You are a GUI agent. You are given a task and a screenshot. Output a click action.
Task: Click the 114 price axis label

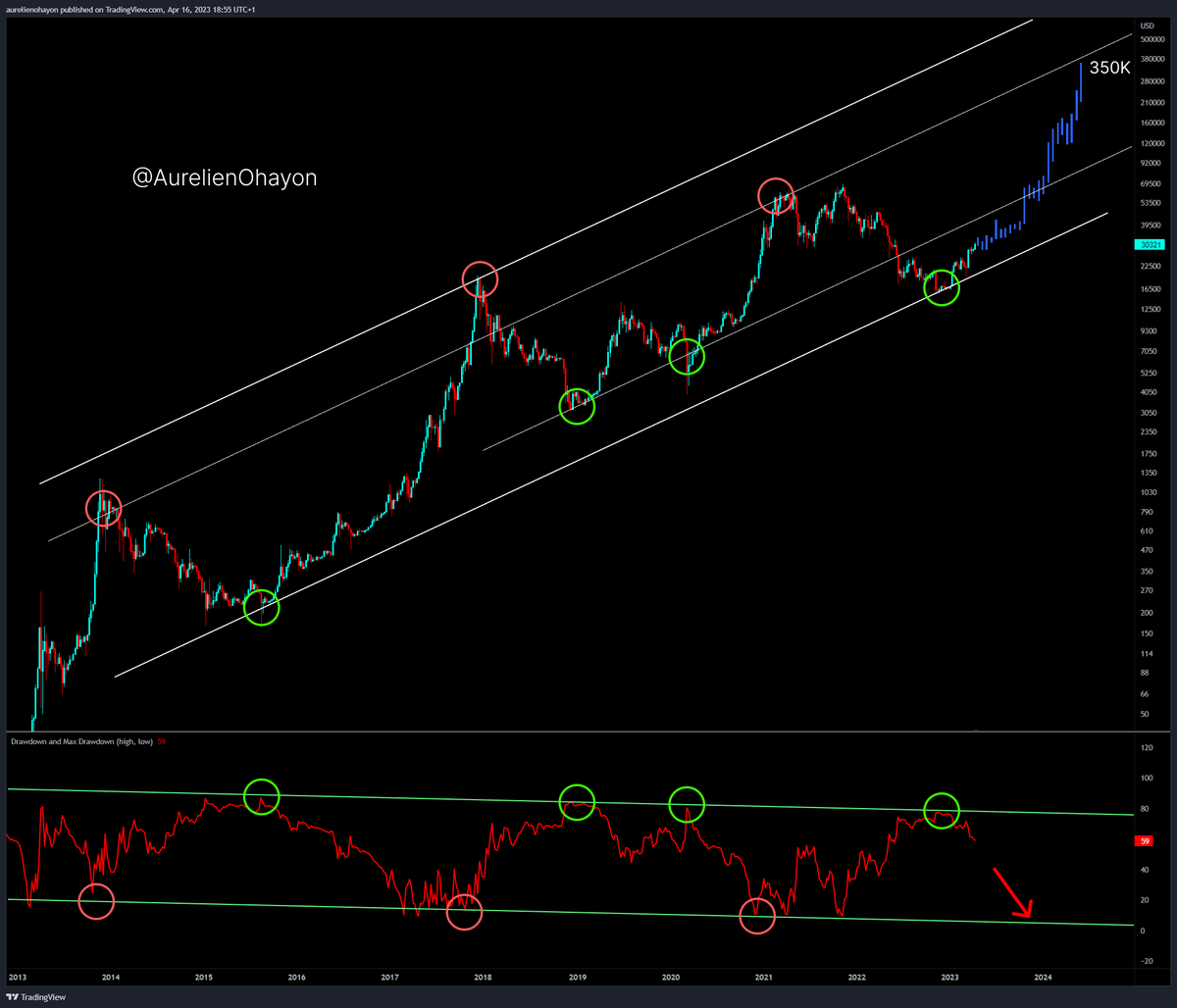[x=1147, y=652]
